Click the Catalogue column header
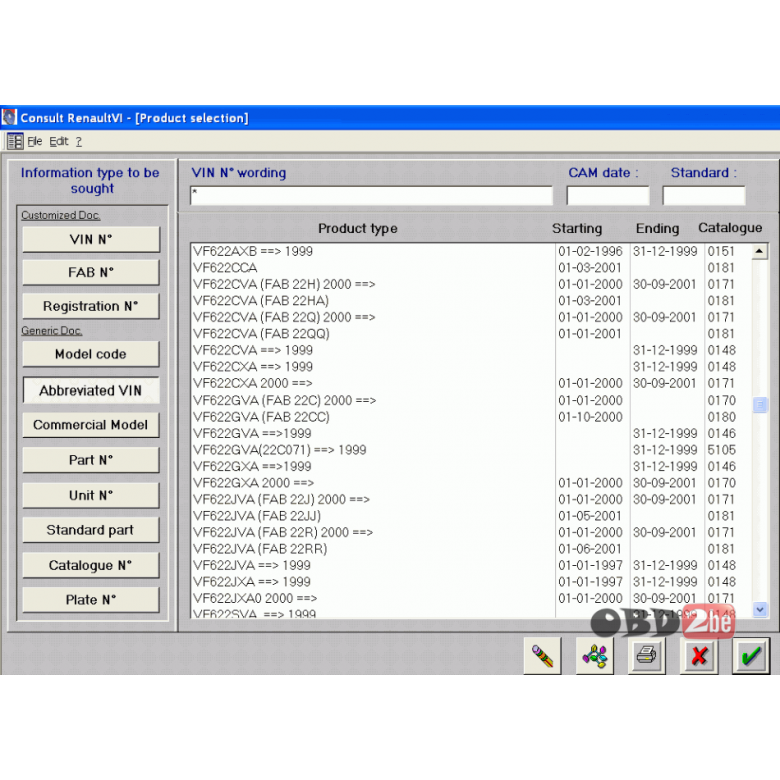780x780 pixels. [730, 228]
